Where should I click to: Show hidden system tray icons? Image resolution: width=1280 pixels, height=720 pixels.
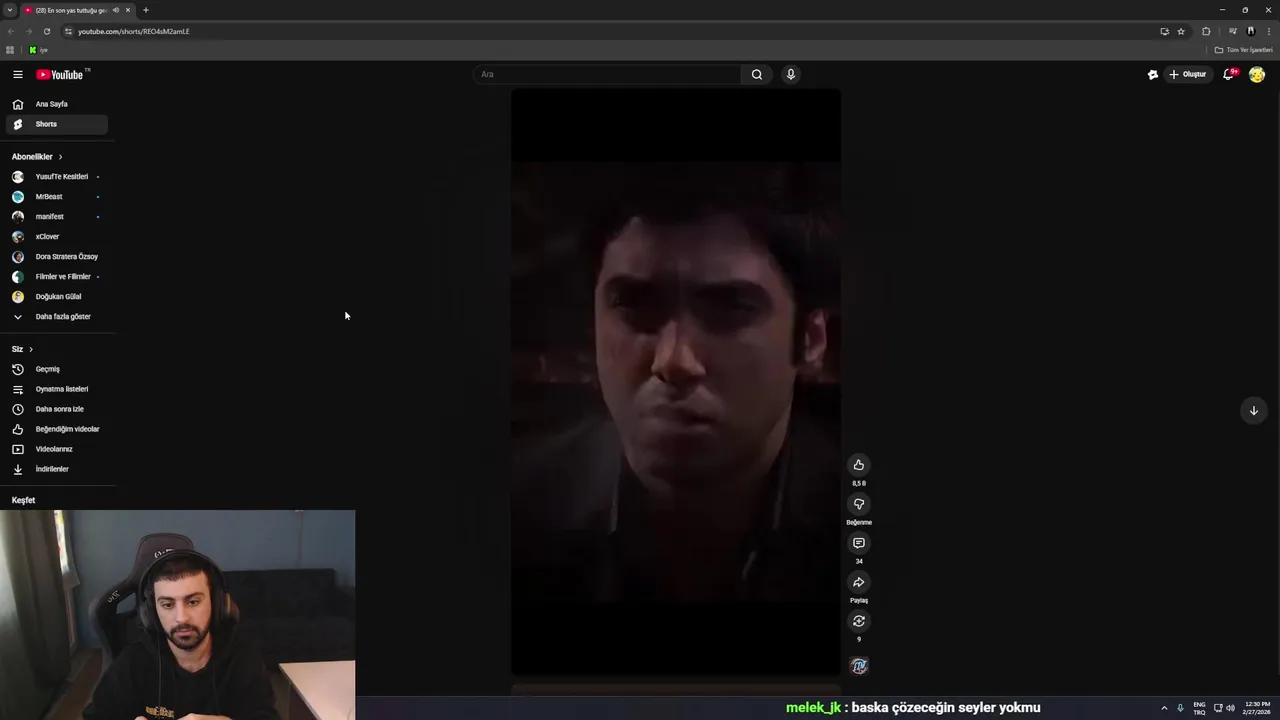[1164, 708]
